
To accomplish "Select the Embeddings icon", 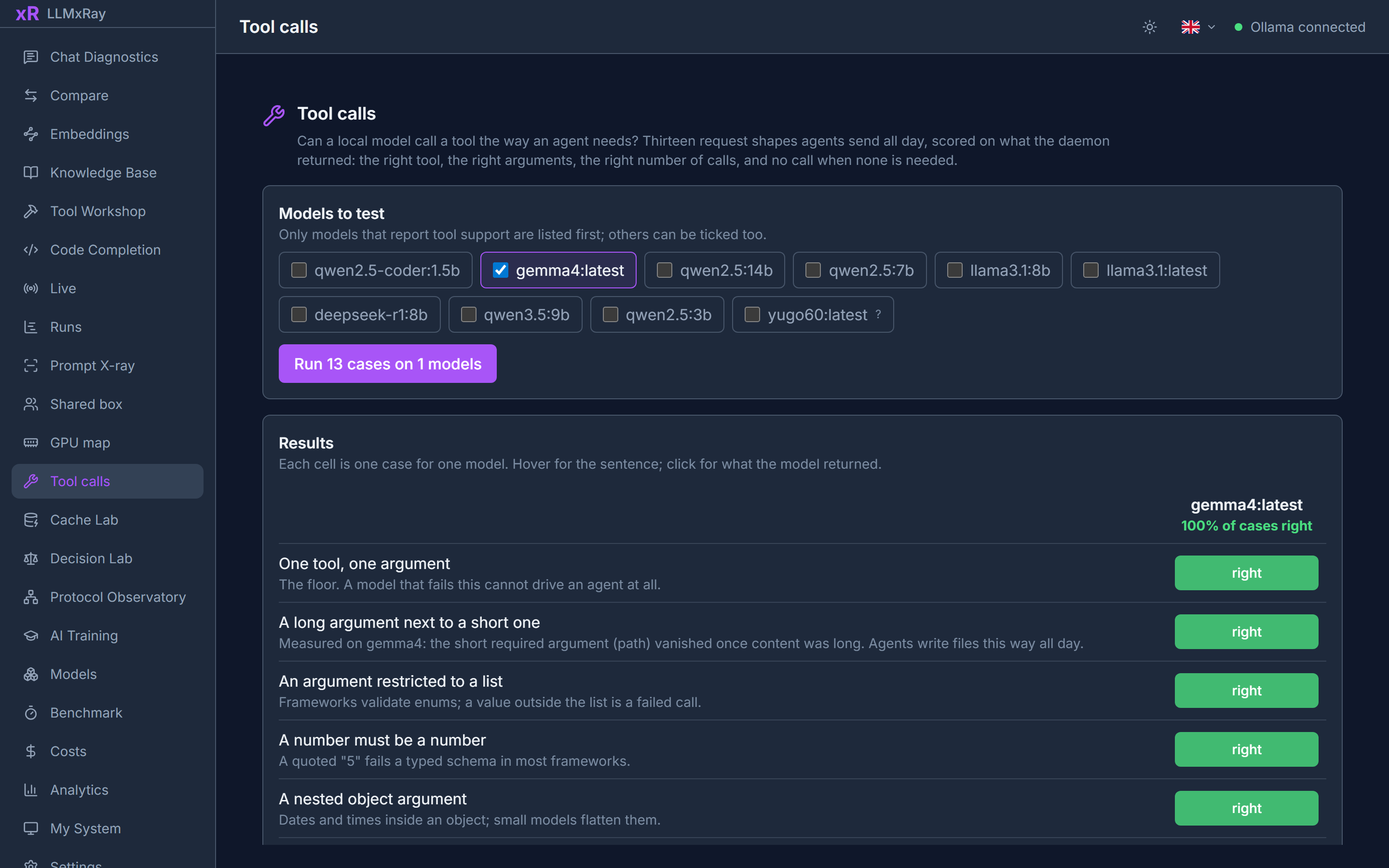I will click(x=31, y=134).
